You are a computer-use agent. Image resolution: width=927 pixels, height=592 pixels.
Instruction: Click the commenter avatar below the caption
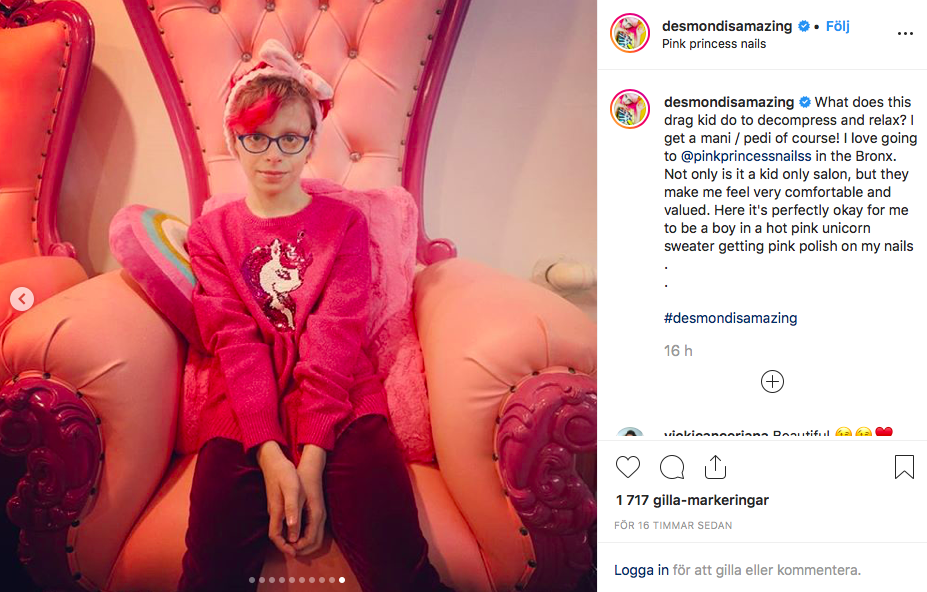coord(630,434)
